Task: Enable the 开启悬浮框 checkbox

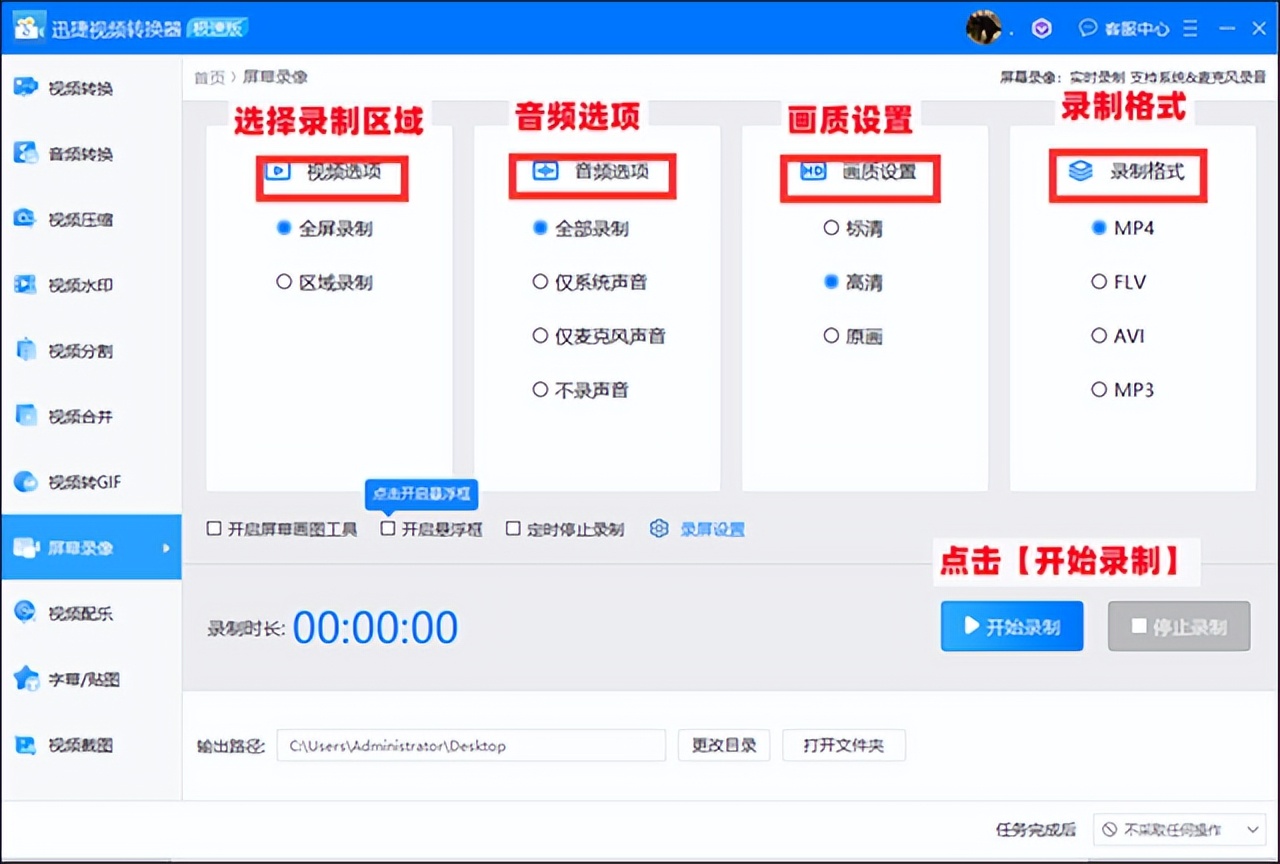Action: [387, 529]
